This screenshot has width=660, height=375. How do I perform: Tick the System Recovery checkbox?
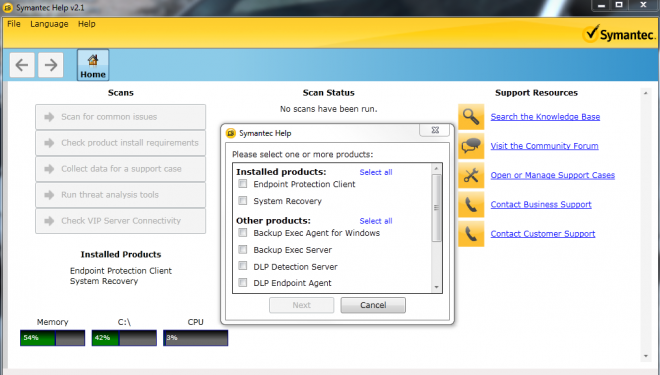coord(243,200)
